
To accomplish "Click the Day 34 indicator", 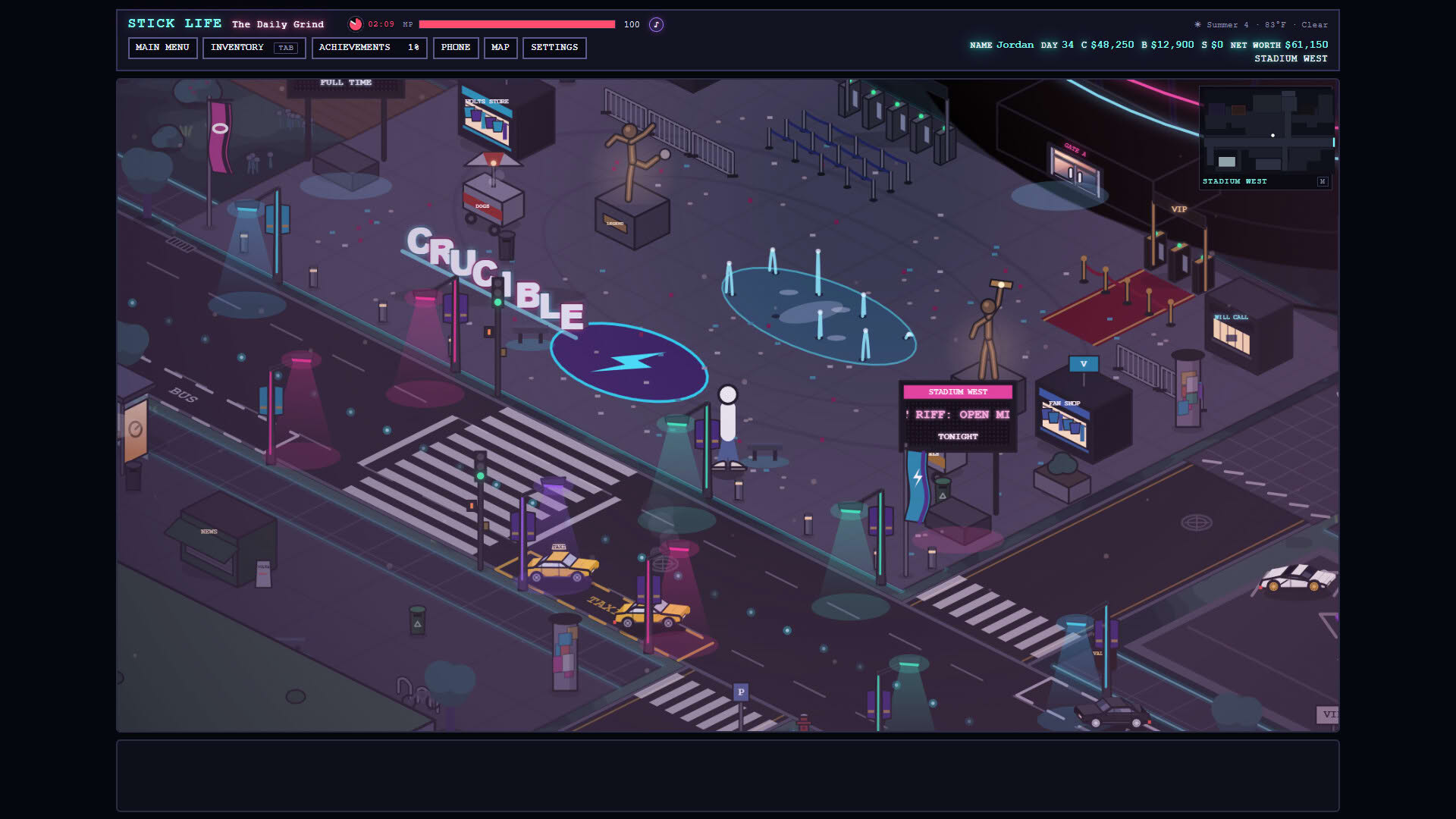I will (x=1057, y=45).
